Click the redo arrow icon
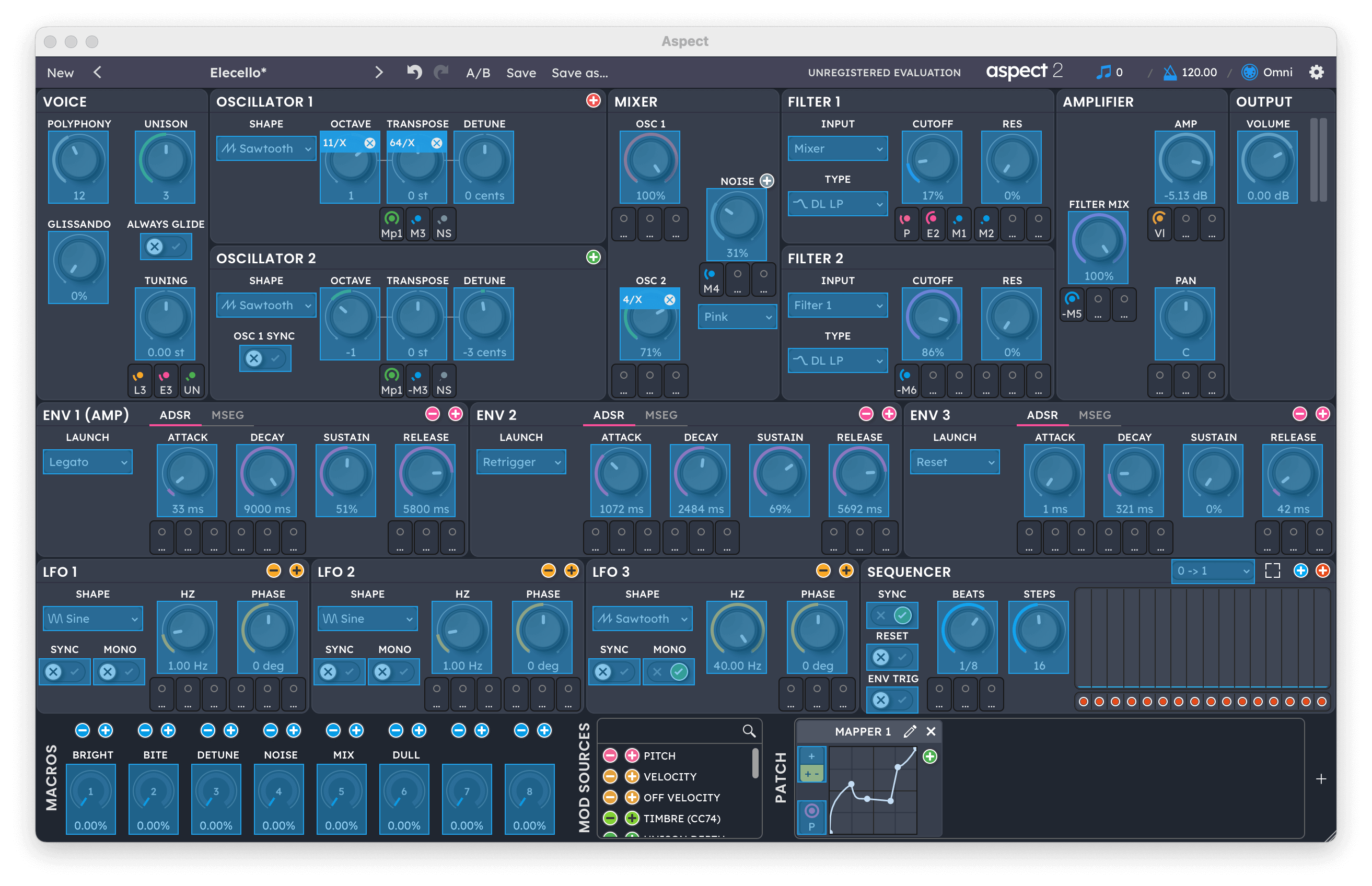1372x886 pixels. pyautogui.click(x=441, y=72)
